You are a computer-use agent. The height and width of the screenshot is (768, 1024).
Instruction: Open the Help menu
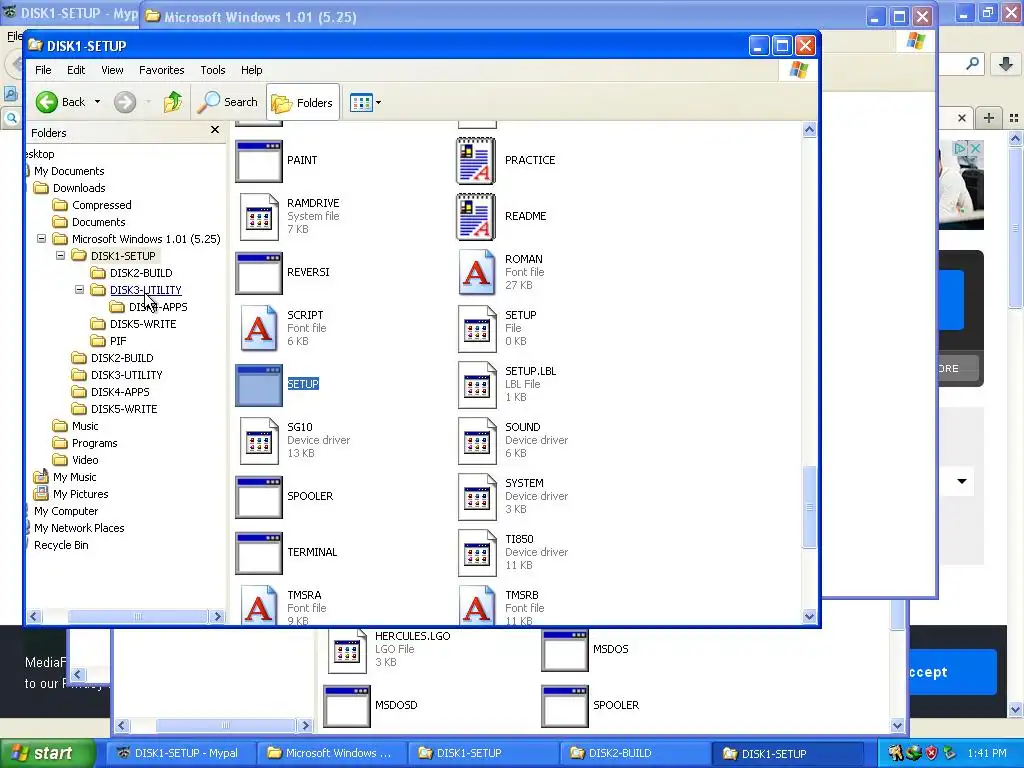pos(251,70)
